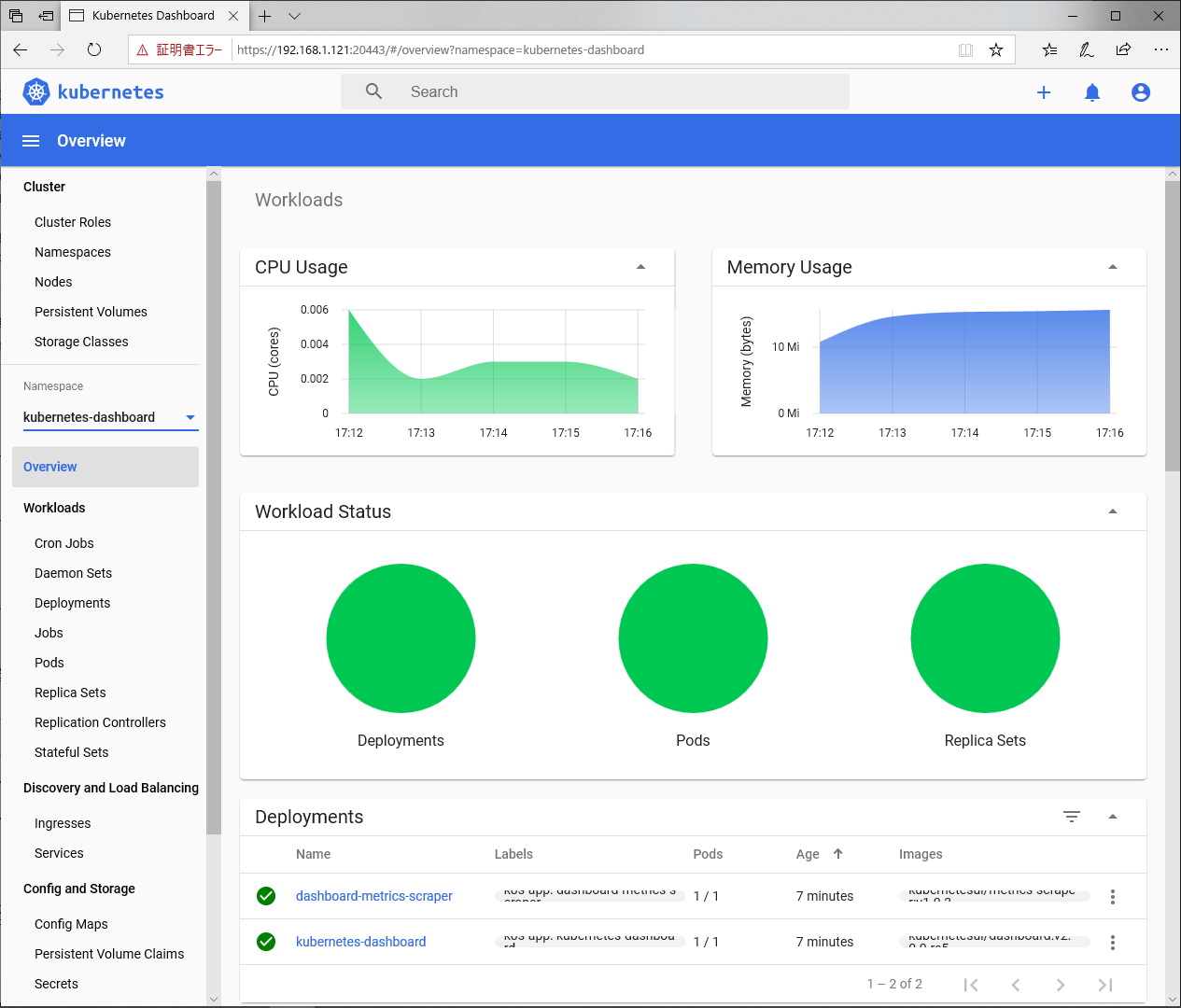Select Services under Discovery and Load Balancing
Screen dimensions: 1181x1008
(x=59, y=852)
